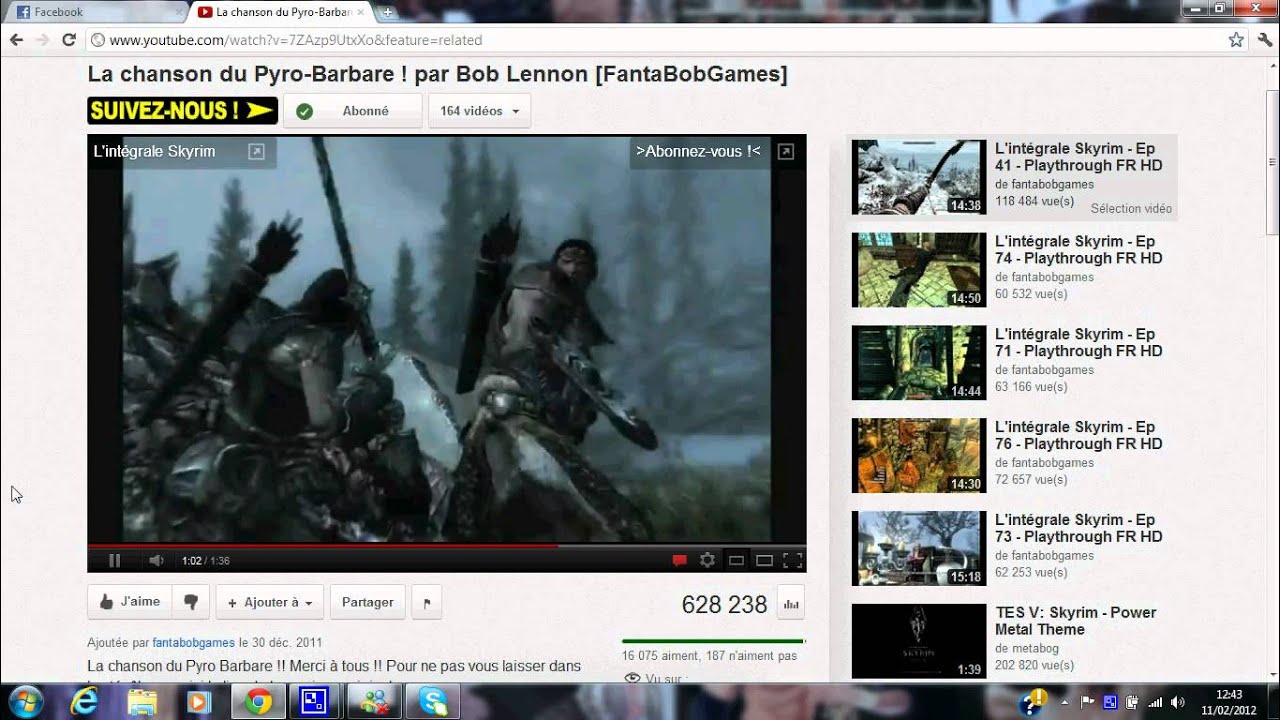
Task: Pause the video playback
Action: 114,560
